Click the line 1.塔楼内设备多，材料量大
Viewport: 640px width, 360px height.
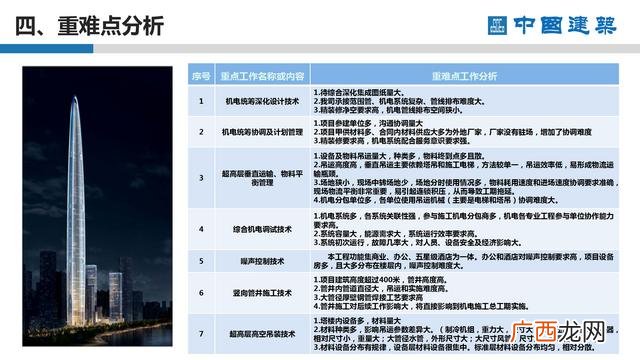click(357, 321)
